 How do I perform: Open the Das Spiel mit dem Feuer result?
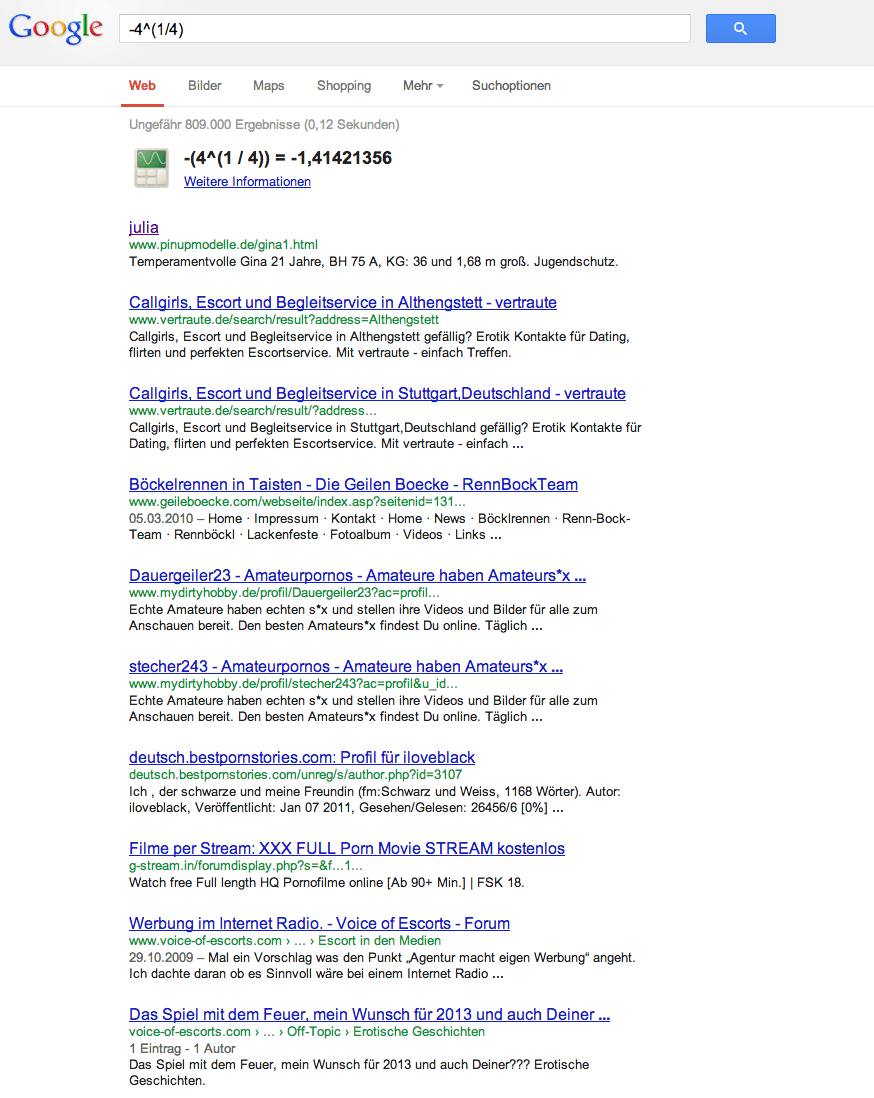369,1015
